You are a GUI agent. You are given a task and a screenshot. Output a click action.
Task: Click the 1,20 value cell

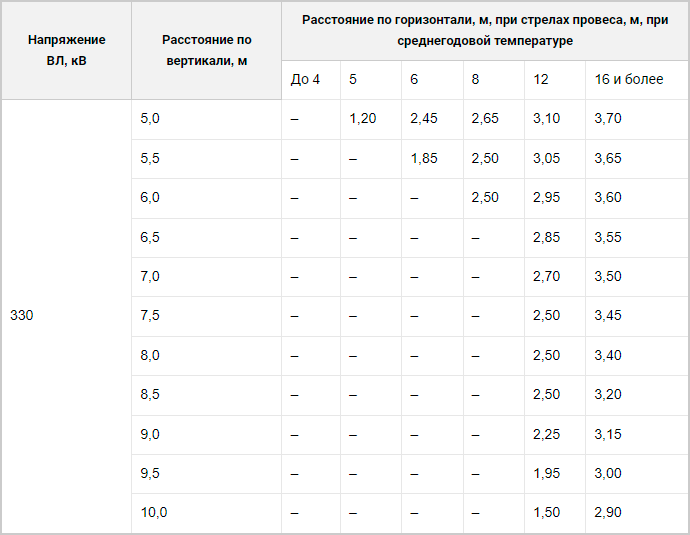[371, 119]
